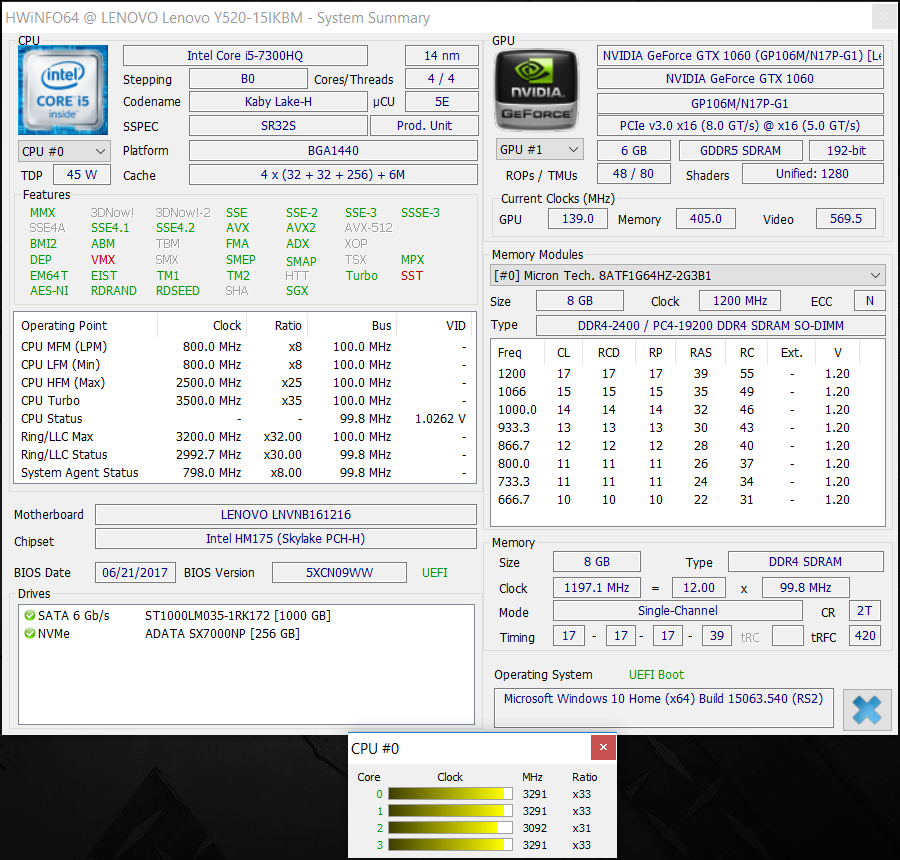This screenshot has width=900, height=860.
Task: Select the Ring/LLC Status row
Action: pos(245,455)
